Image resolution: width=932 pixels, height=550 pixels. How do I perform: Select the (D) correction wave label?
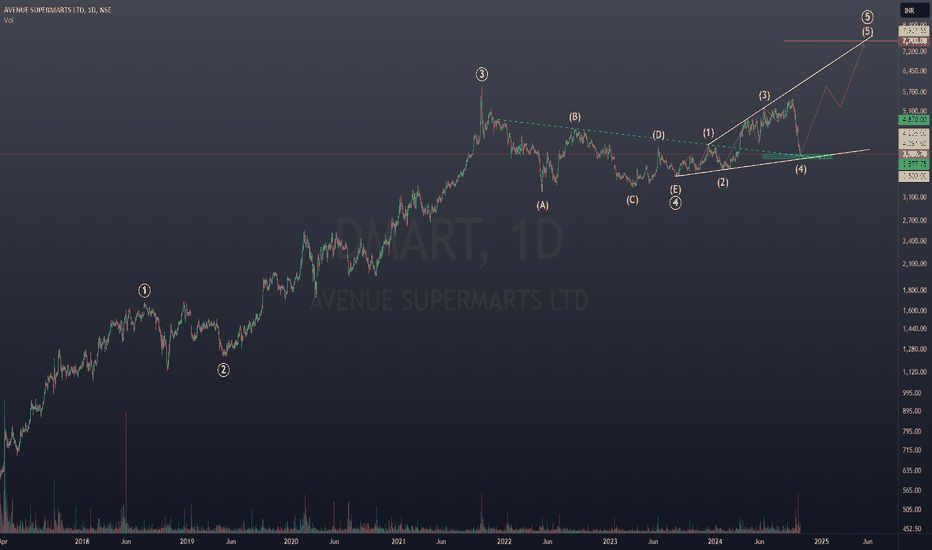(x=659, y=135)
